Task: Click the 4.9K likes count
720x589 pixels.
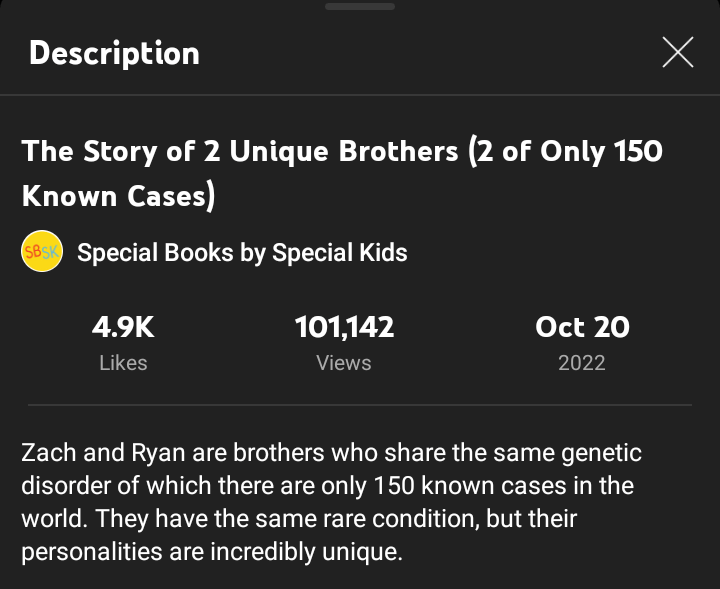Action: tap(123, 327)
